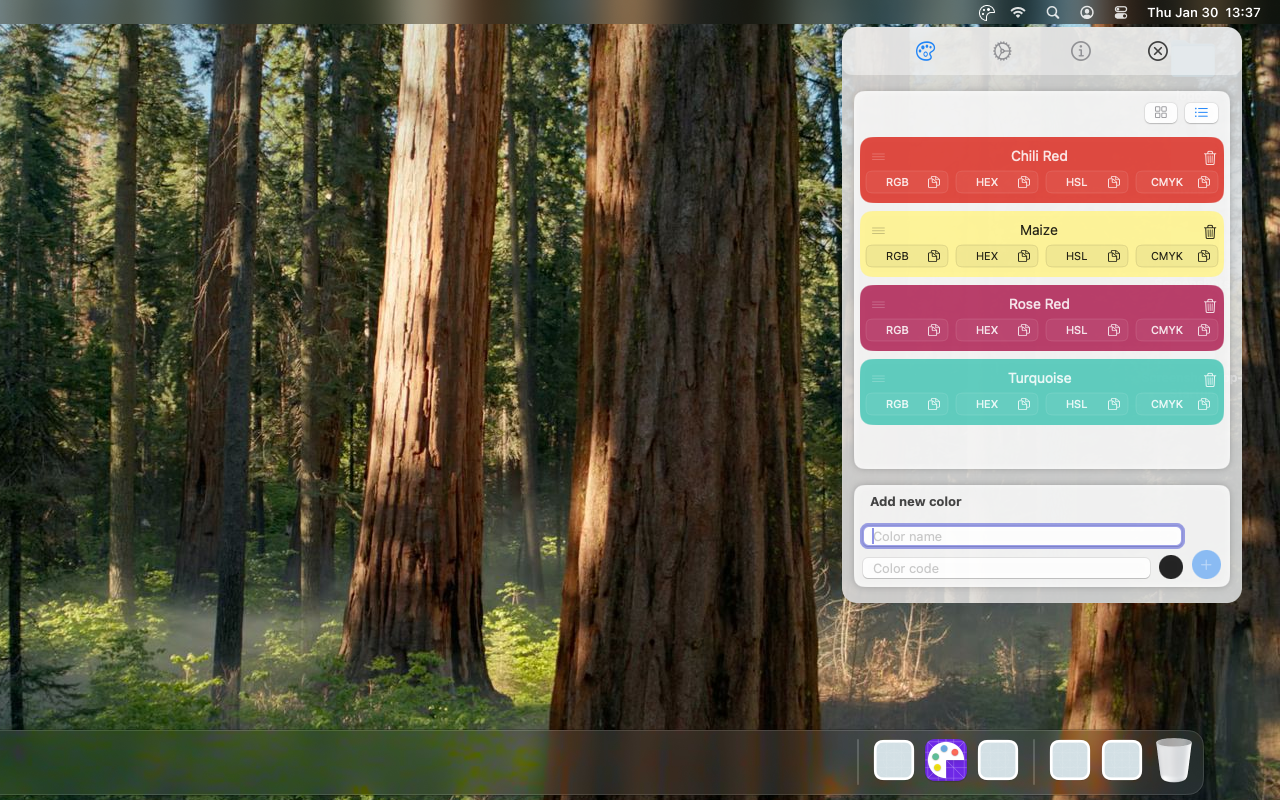Close the popup with the X icon
Screen dimensions: 1280x800
point(1157,51)
